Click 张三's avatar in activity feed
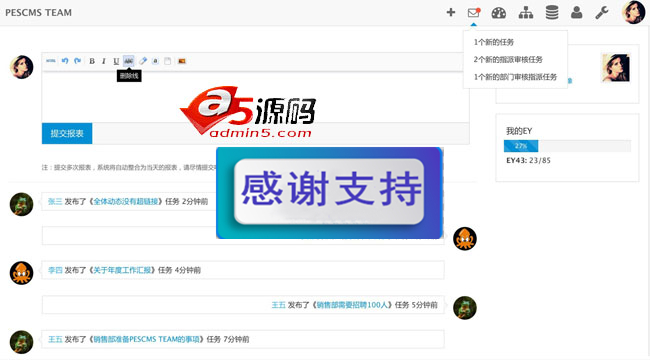 (22, 204)
